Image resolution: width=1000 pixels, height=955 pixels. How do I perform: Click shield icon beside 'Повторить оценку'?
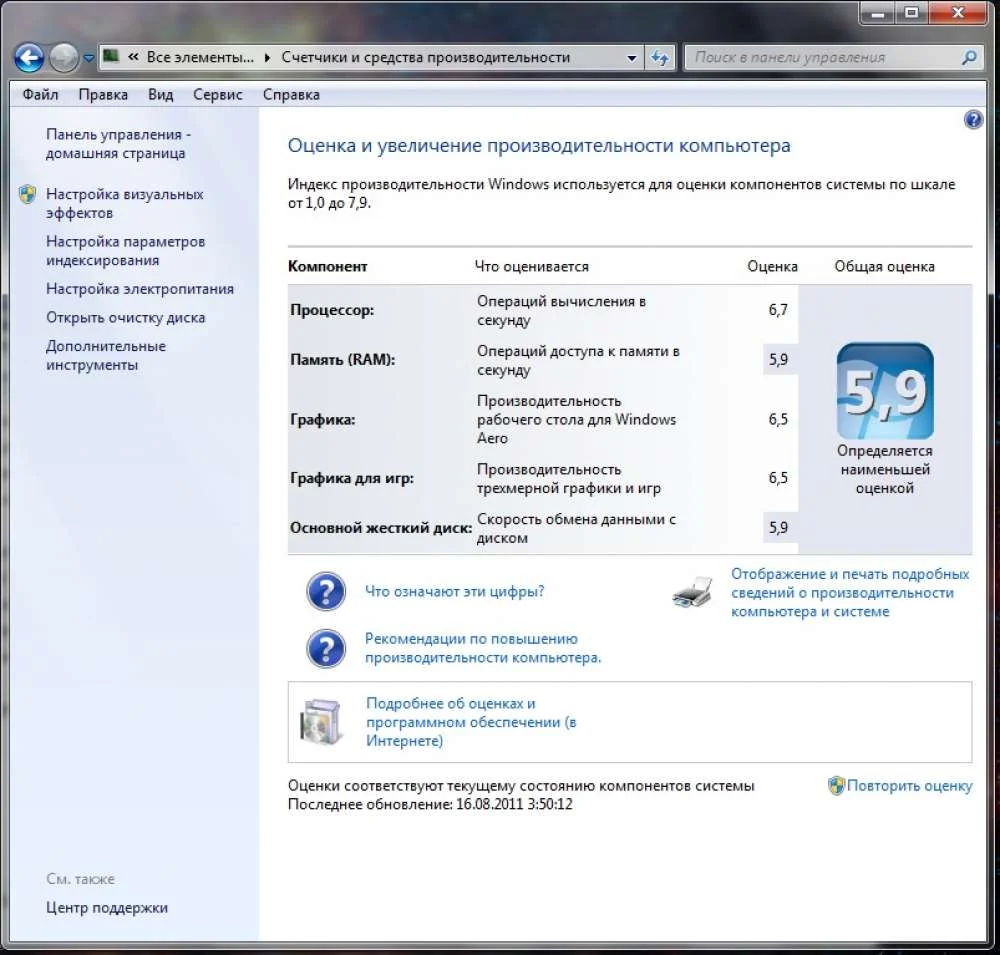point(835,785)
